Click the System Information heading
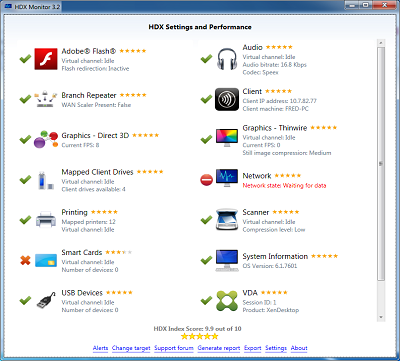 coord(275,256)
